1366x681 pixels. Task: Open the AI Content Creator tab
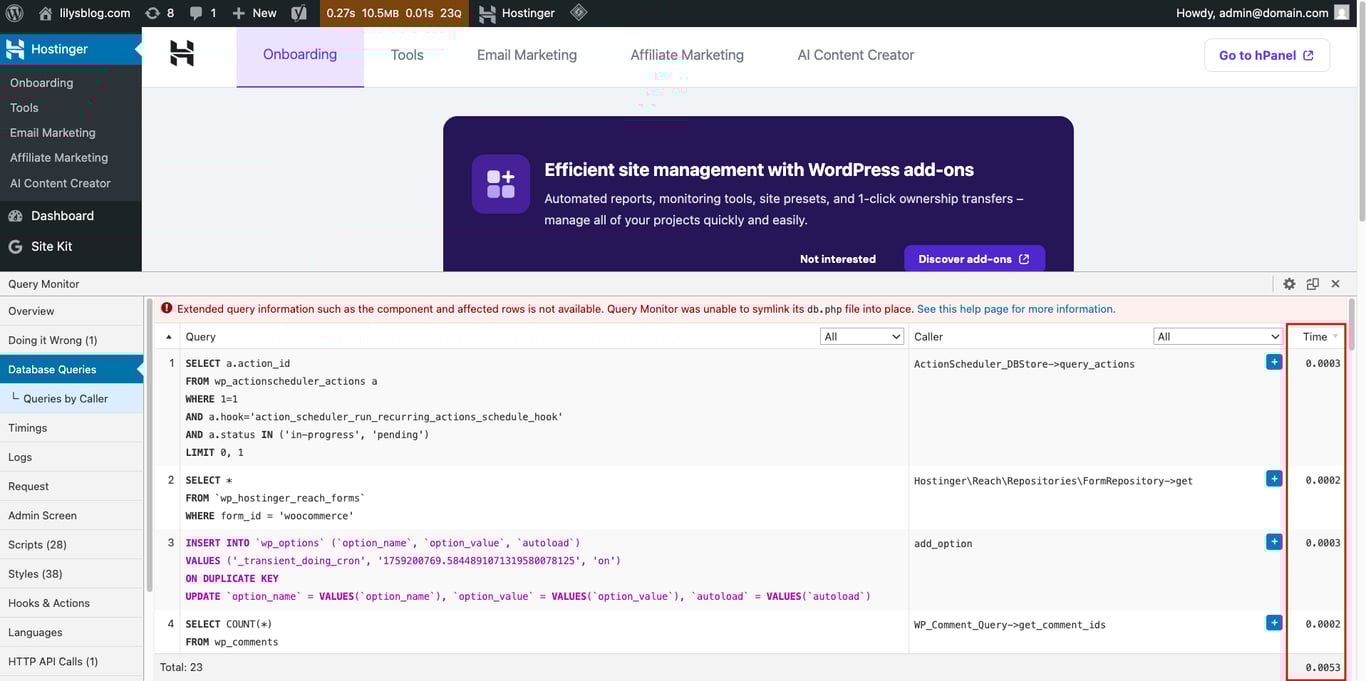pyautogui.click(x=855, y=55)
